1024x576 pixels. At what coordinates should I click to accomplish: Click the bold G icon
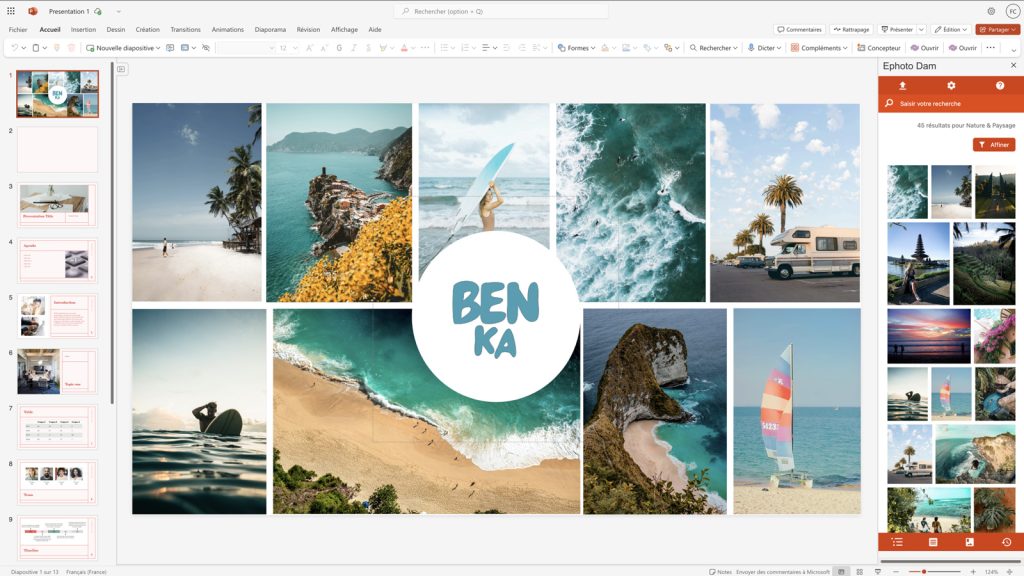pos(339,48)
